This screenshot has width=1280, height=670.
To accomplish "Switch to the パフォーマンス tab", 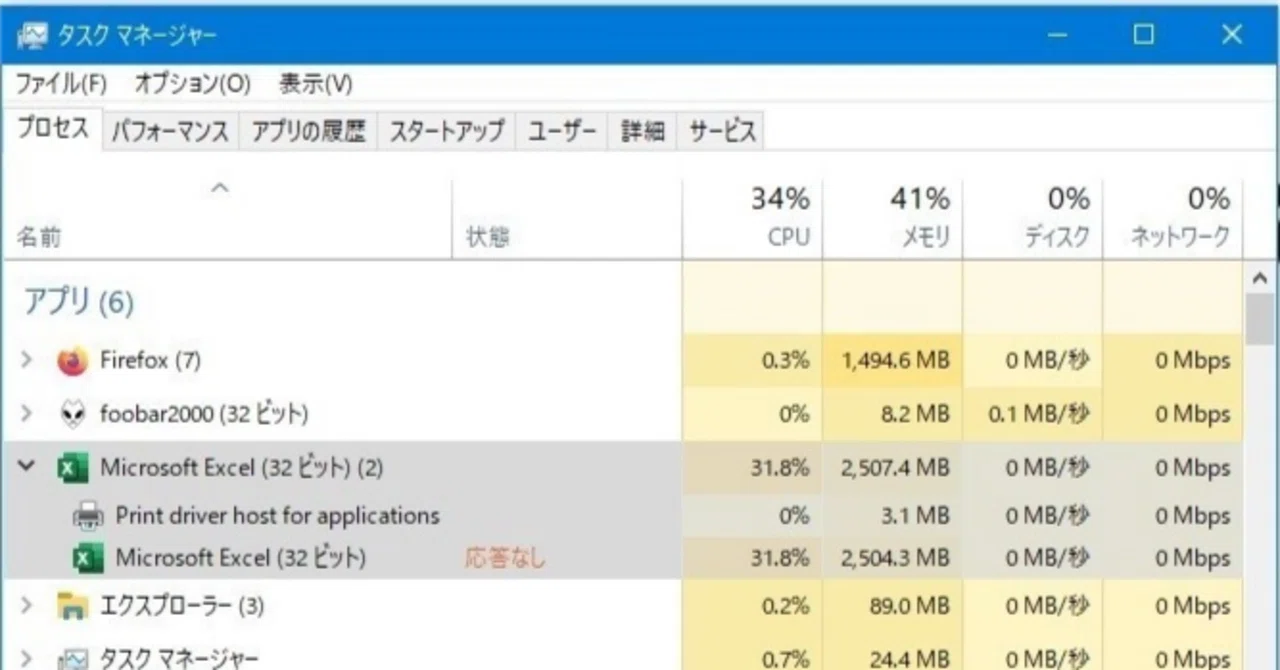I will [170, 131].
